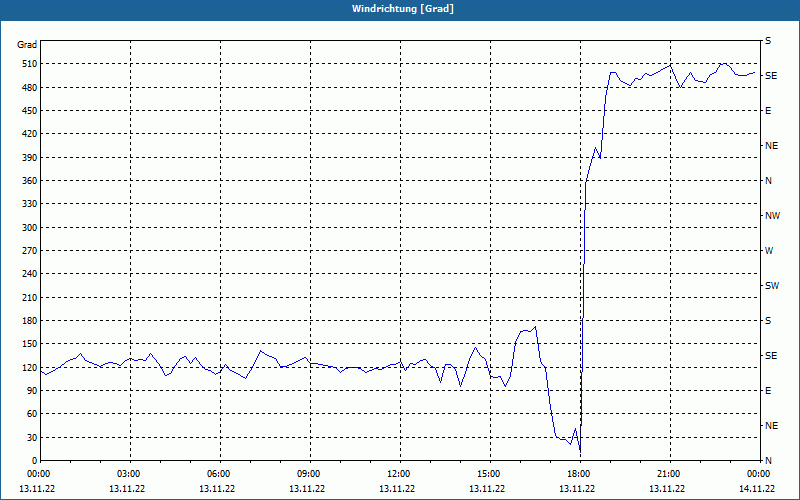Click the Grad axis unit label
The width and height of the screenshot is (800, 500).
pyautogui.click(x=27, y=45)
